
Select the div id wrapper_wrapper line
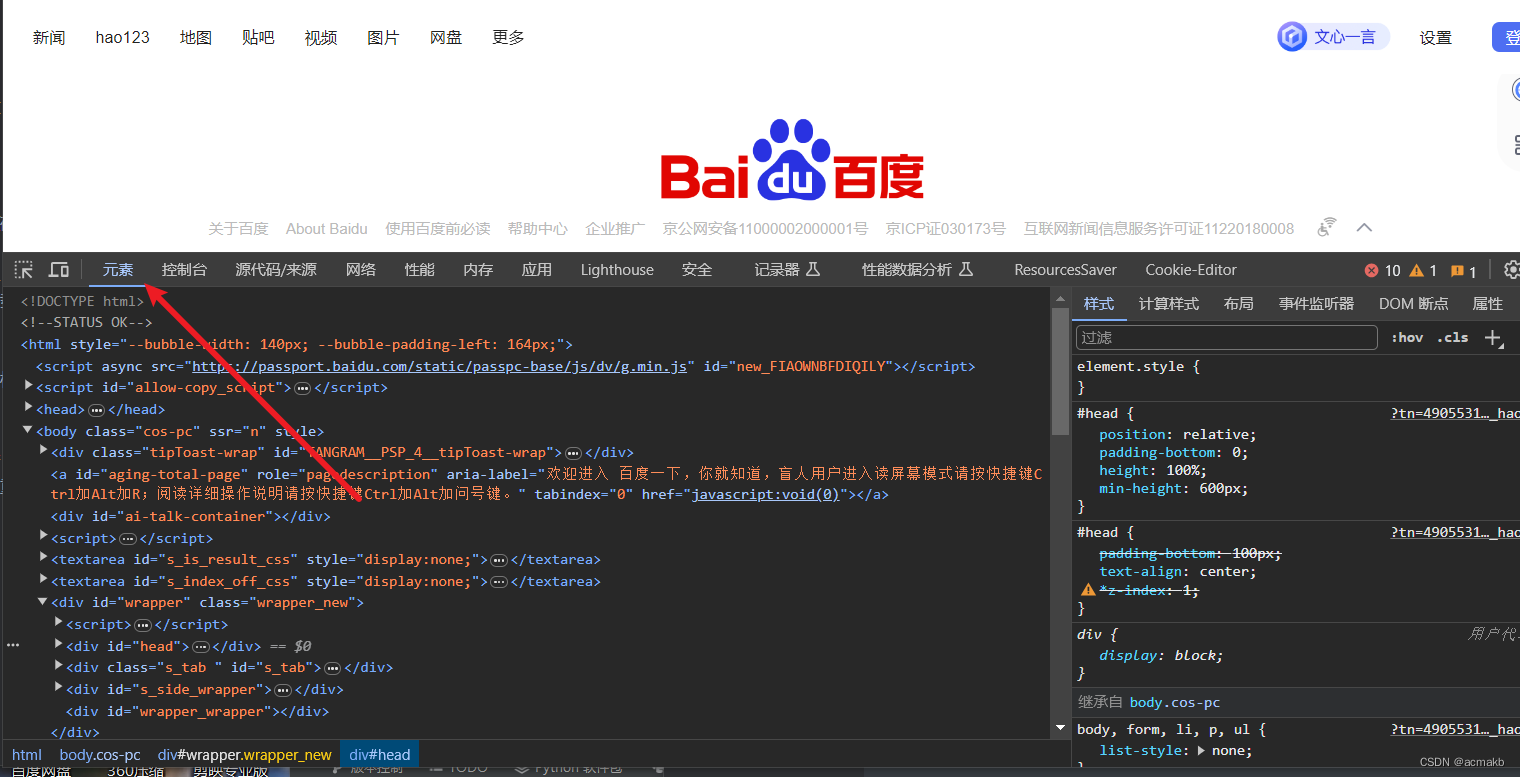[197, 711]
